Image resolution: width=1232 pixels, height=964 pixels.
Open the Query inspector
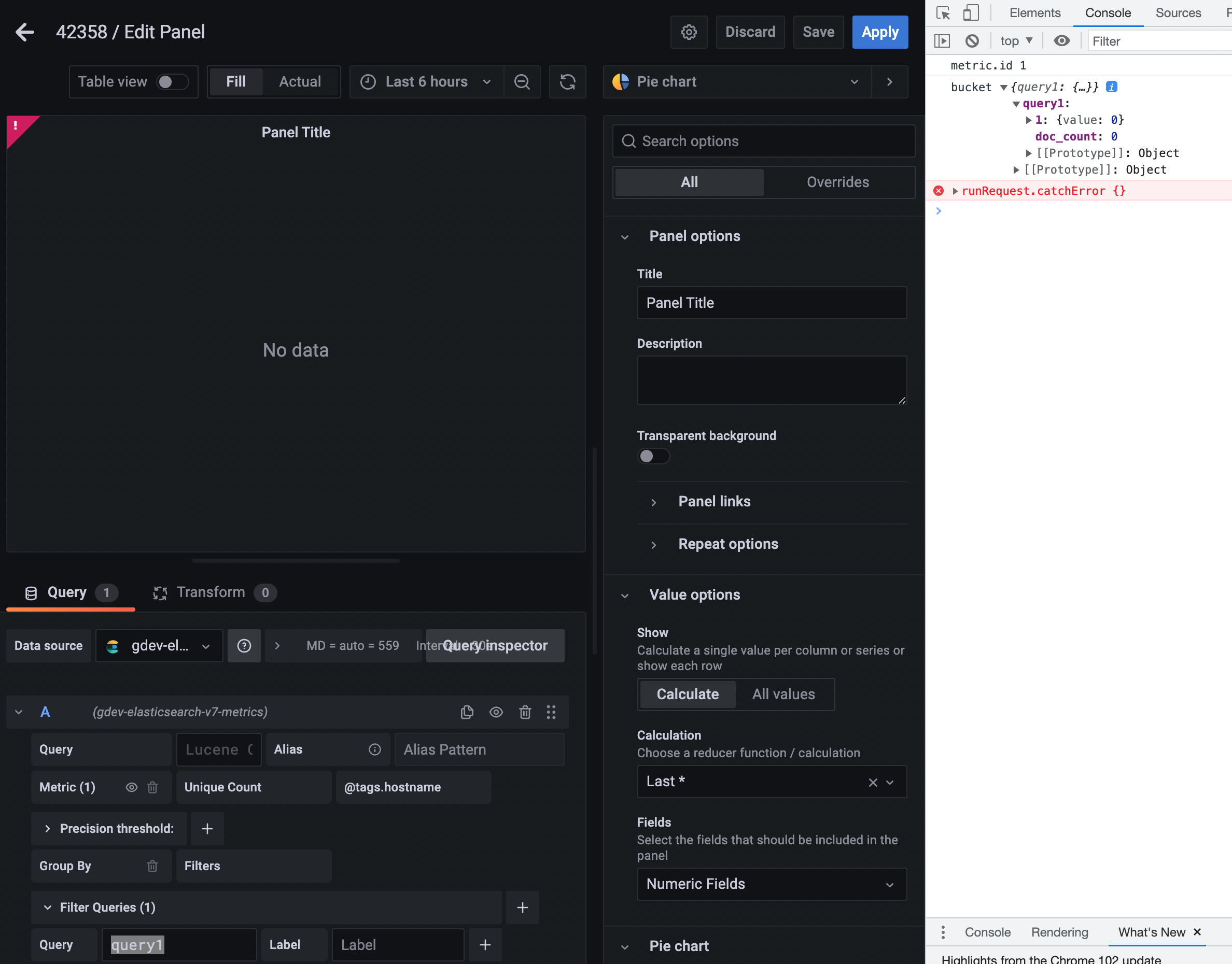(495, 646)
